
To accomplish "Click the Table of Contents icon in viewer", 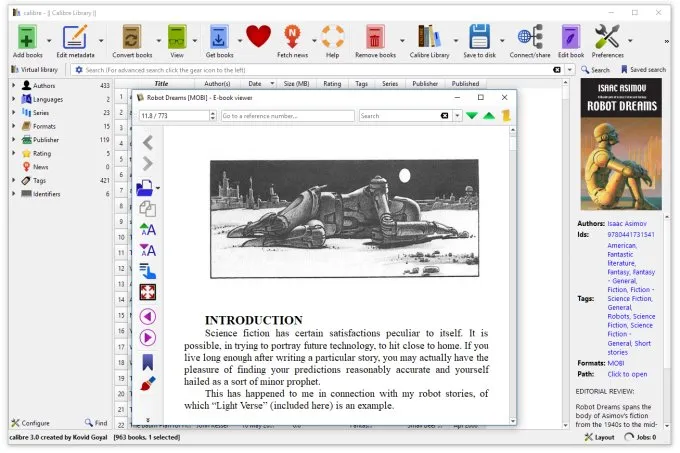I will click(147, 271).
